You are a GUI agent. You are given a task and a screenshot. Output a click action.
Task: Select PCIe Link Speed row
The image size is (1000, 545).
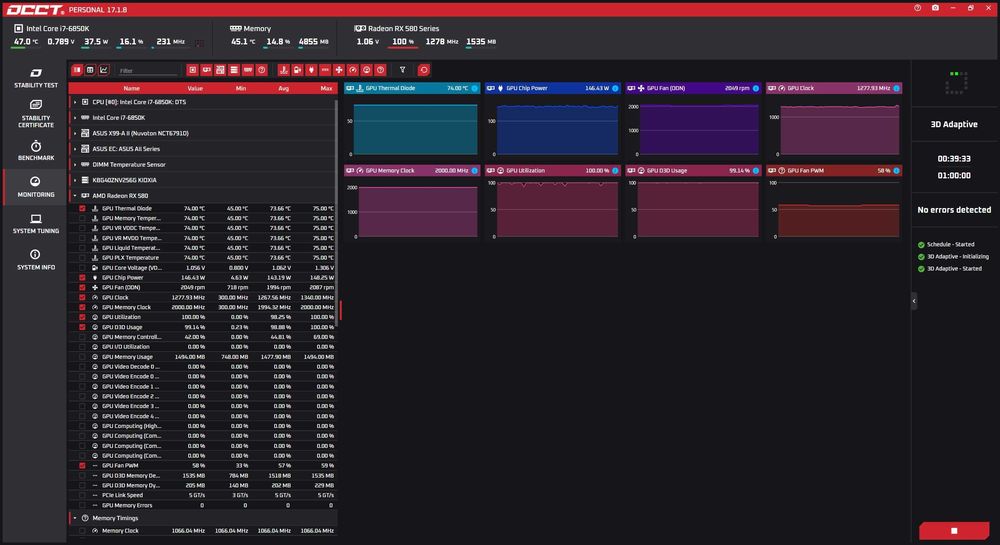click(x=203, y=495)
